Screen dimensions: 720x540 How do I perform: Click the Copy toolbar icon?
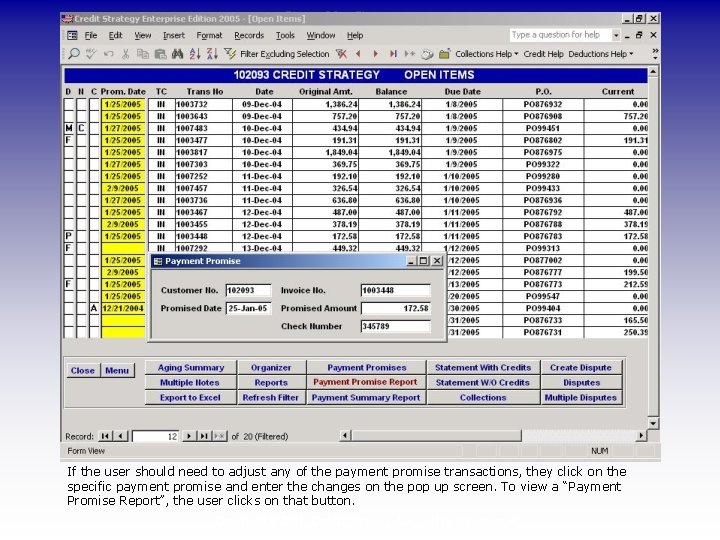pos(143,54)
